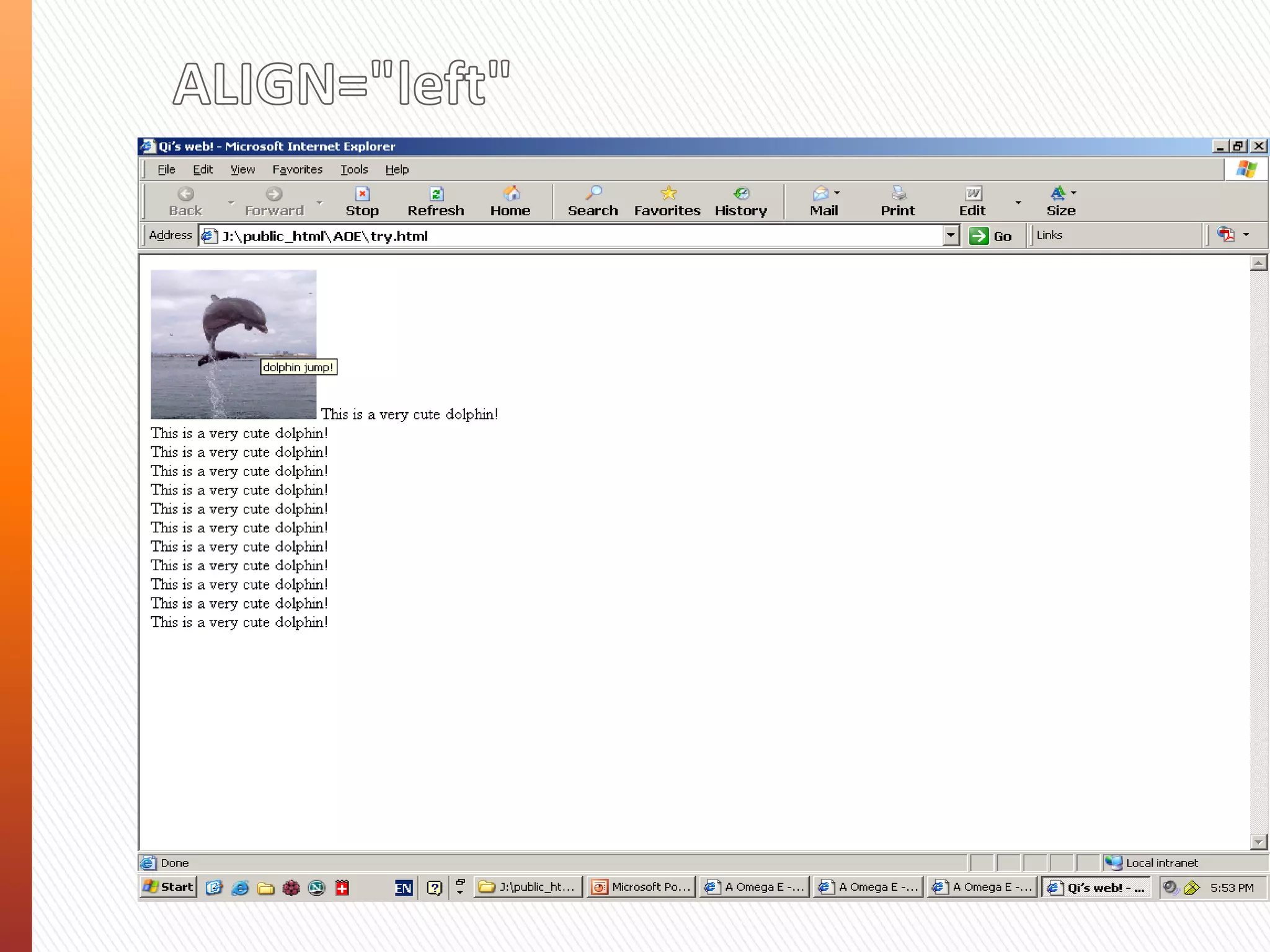Show the History pane icon
Image resolution: width=1270 pixels, height=952 pixels.
(x=741, y=194)
